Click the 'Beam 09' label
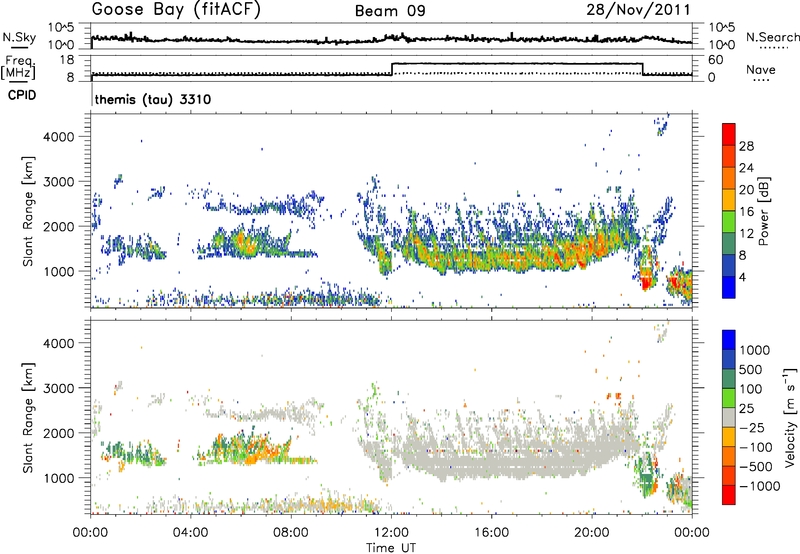 point(390,11)
